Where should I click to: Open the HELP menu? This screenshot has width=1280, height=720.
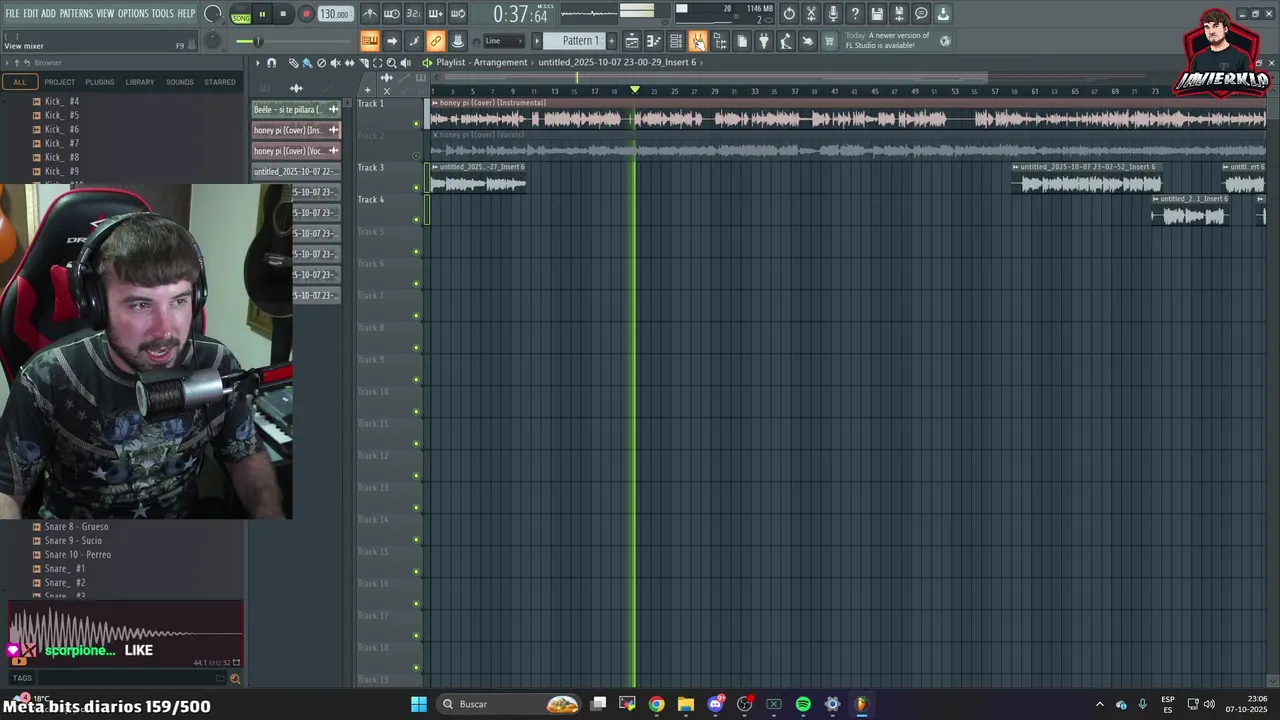186,13
